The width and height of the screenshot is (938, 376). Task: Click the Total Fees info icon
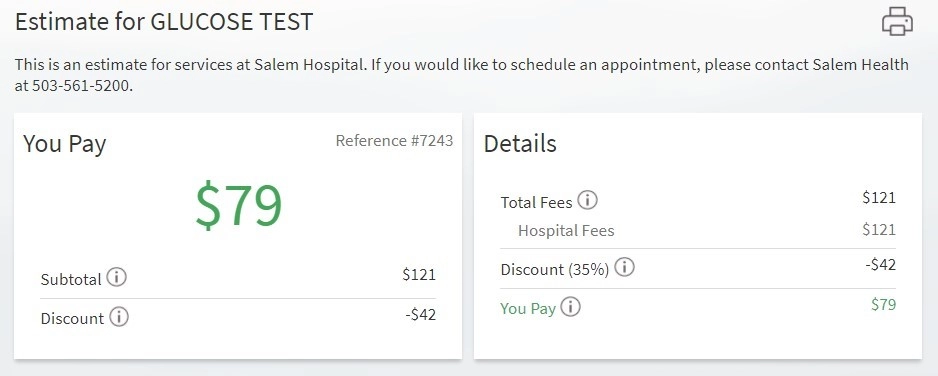tap(587, 200)
